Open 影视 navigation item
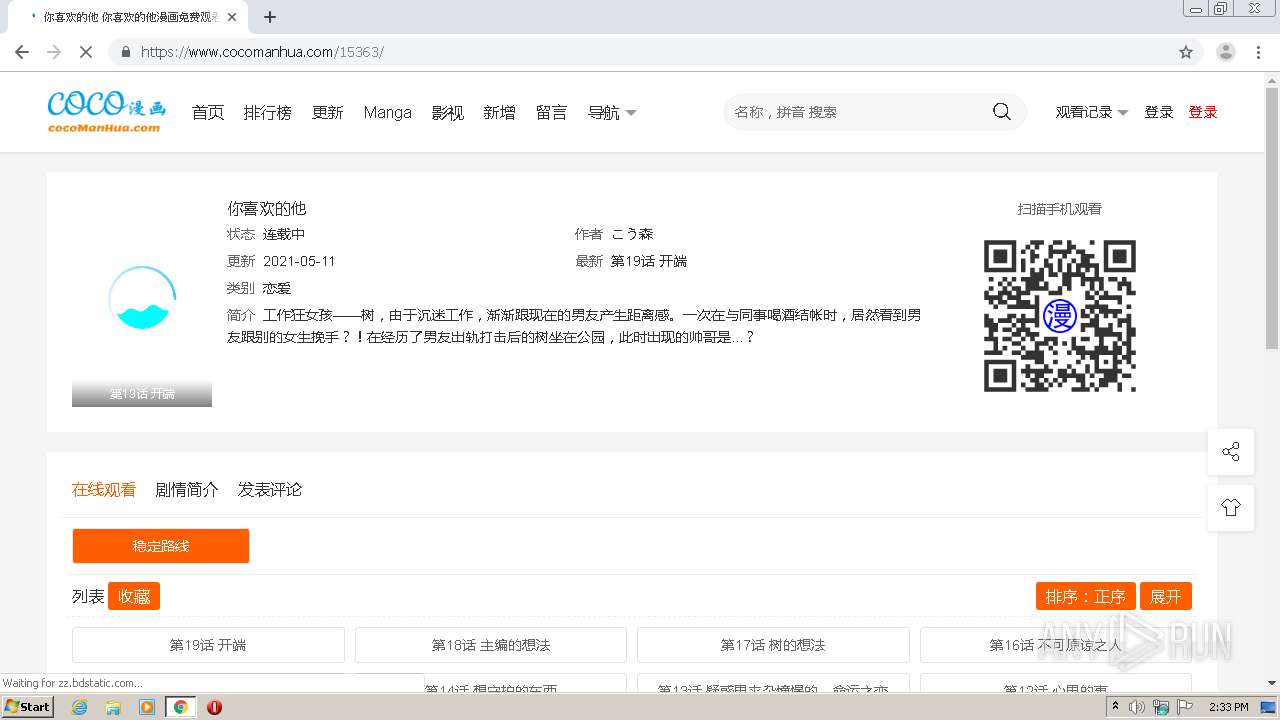Image resolution: width=1280 pixels, height=720 pixels. point(448,113)
